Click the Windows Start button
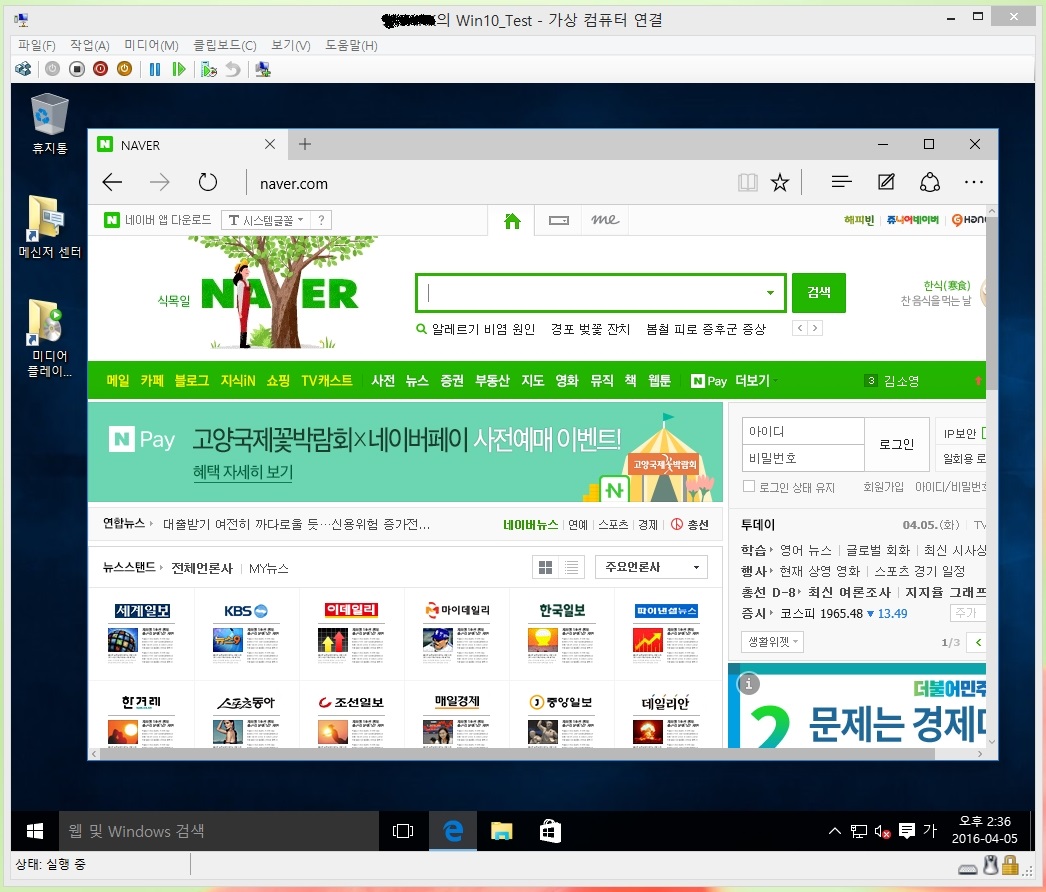Viewport: 1046px width, 892px height. pyautogui.click(x=35, y=831)
